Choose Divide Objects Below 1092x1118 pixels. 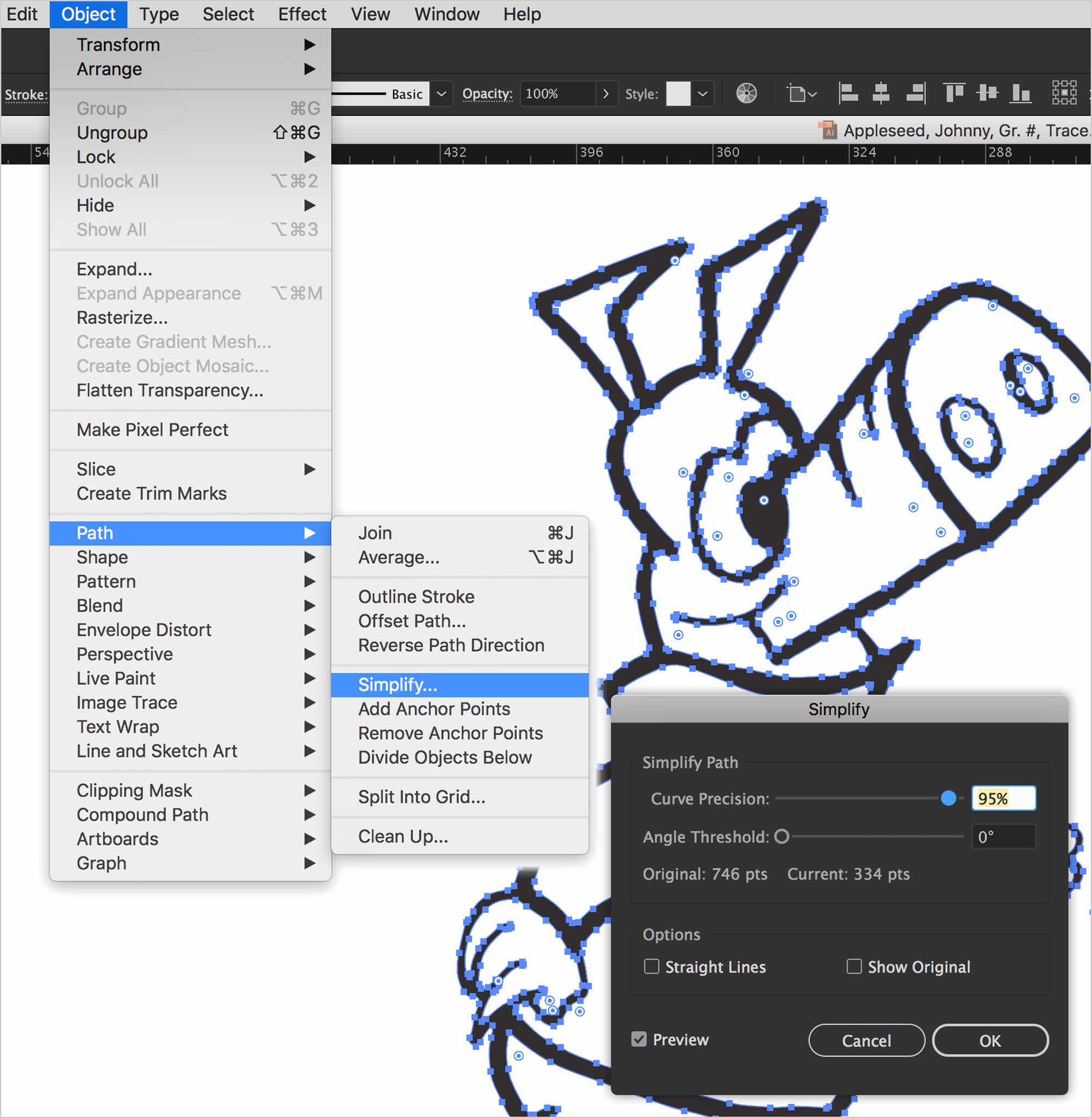pyautogui.click(x=460, y=757)
